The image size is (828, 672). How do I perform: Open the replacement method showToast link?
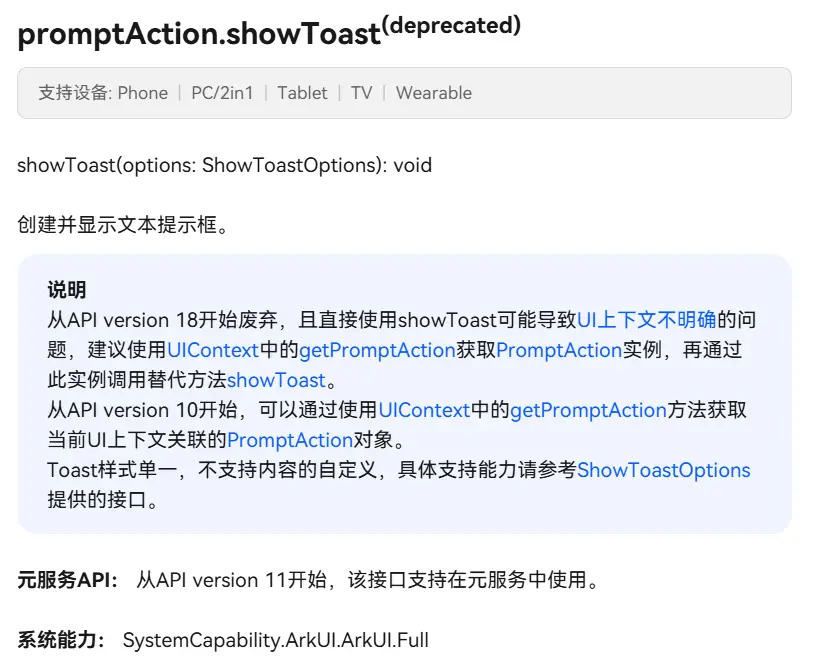(276, 380)
